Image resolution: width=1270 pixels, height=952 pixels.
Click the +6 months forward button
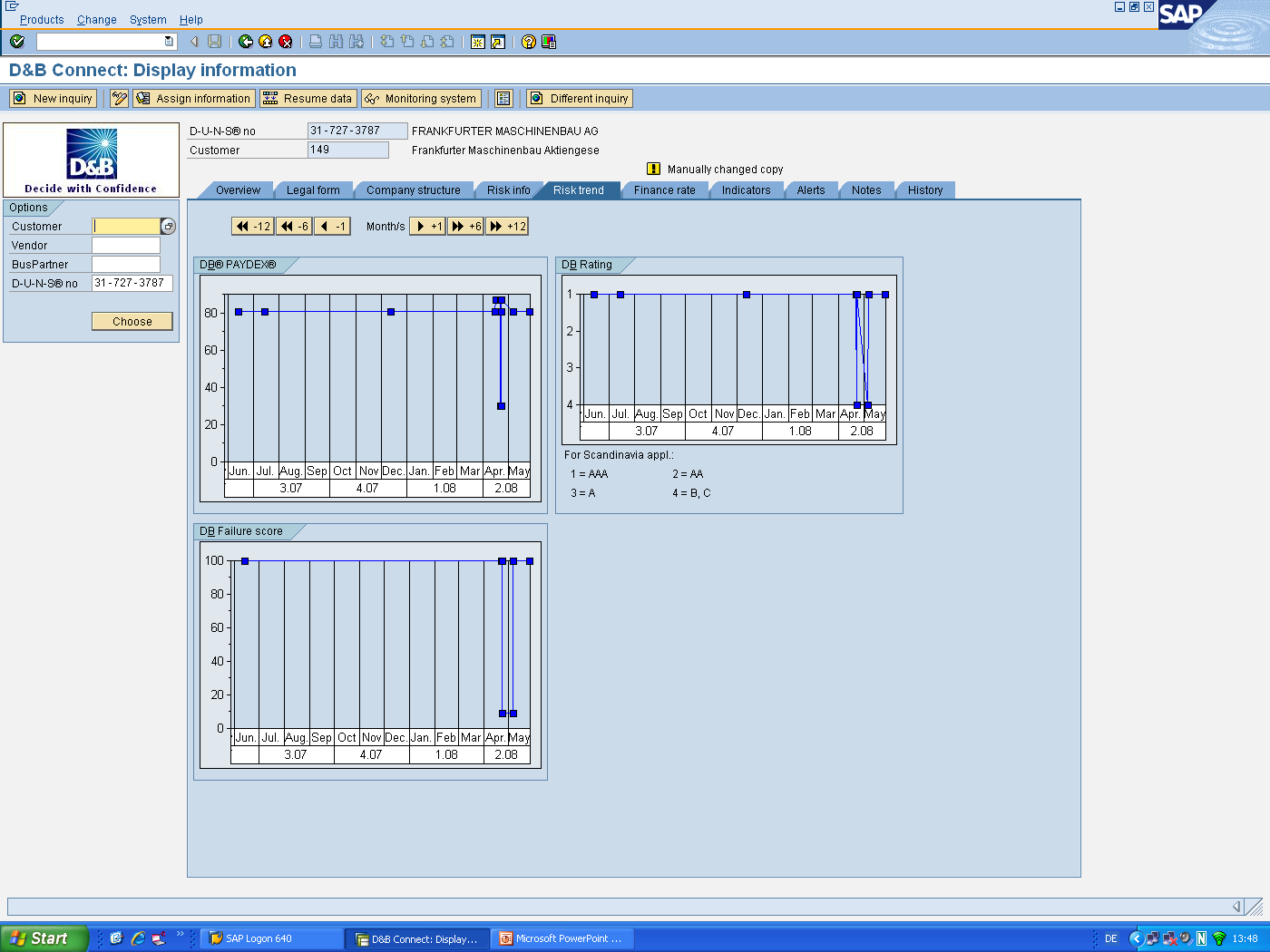click(x=465, y=227)
